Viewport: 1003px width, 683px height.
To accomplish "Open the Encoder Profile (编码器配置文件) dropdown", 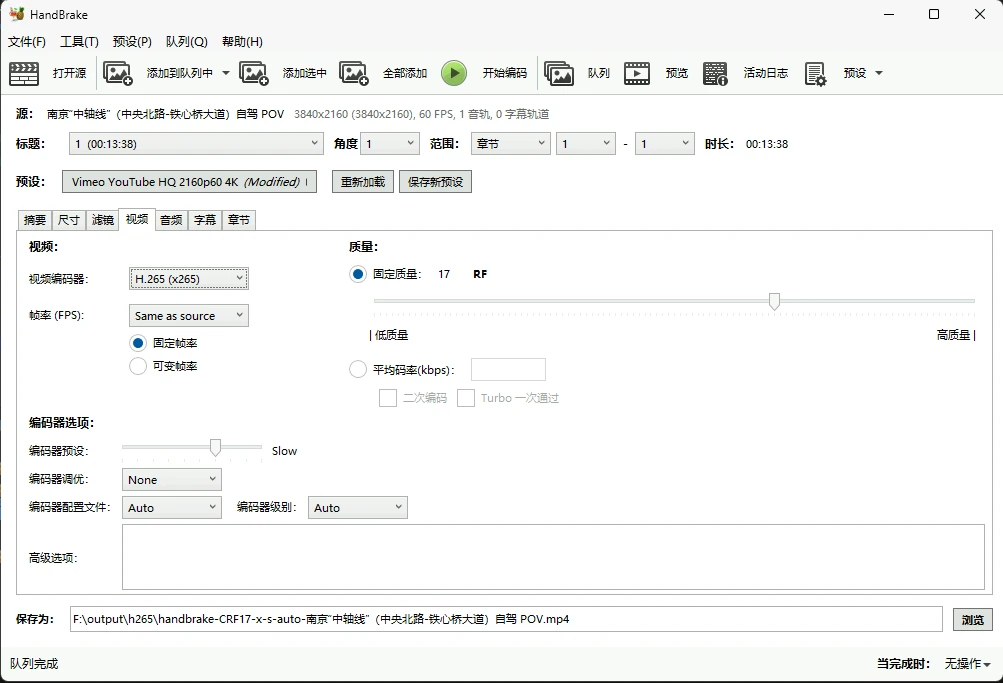I will (x=171, y=508).
